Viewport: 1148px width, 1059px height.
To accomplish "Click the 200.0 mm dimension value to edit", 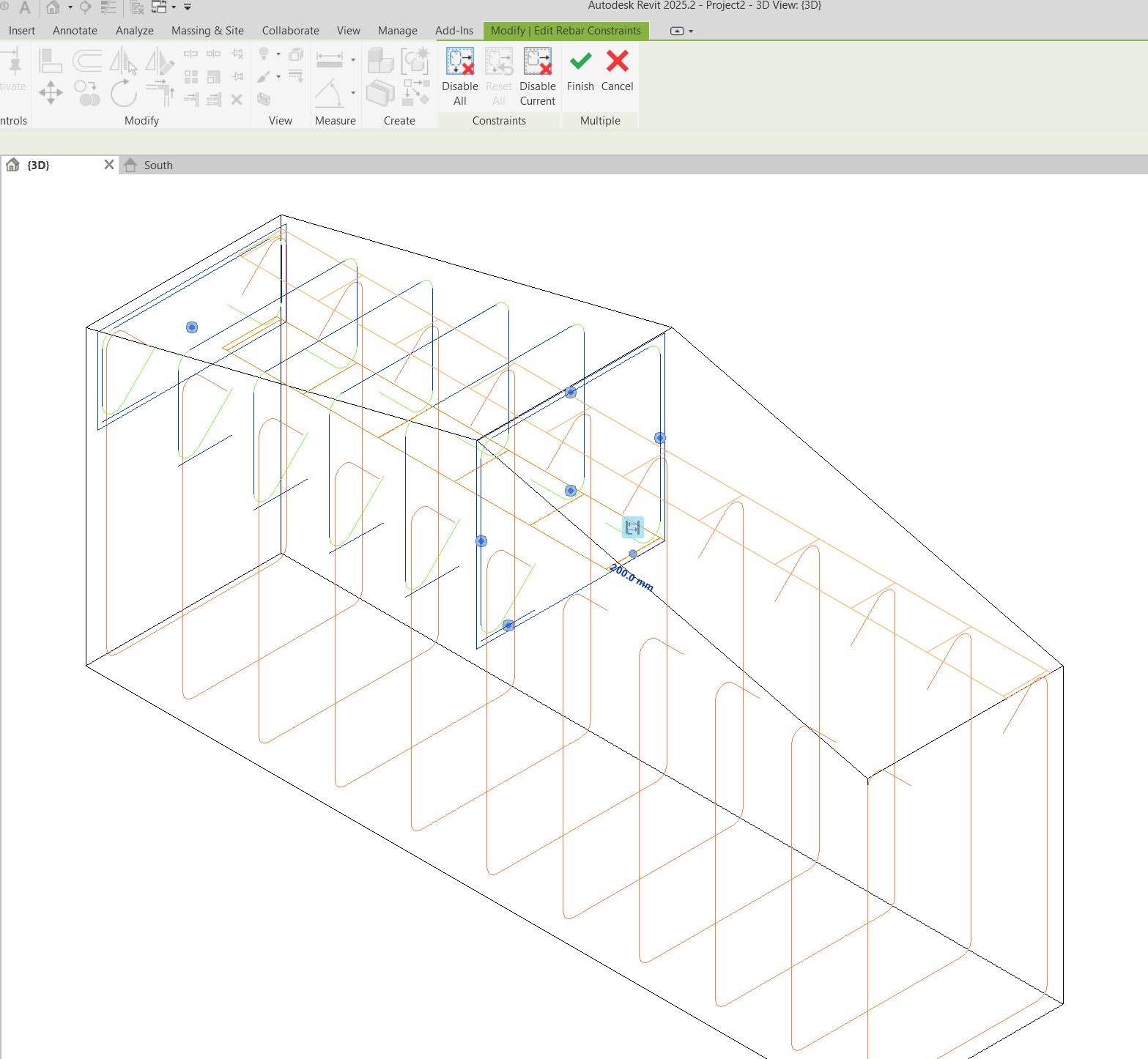I will tap(631, 578).
